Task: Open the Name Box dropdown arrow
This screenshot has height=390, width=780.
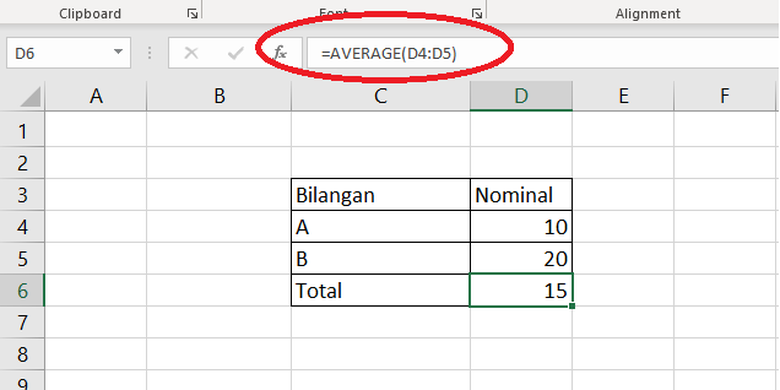Action: click(118, 52)
